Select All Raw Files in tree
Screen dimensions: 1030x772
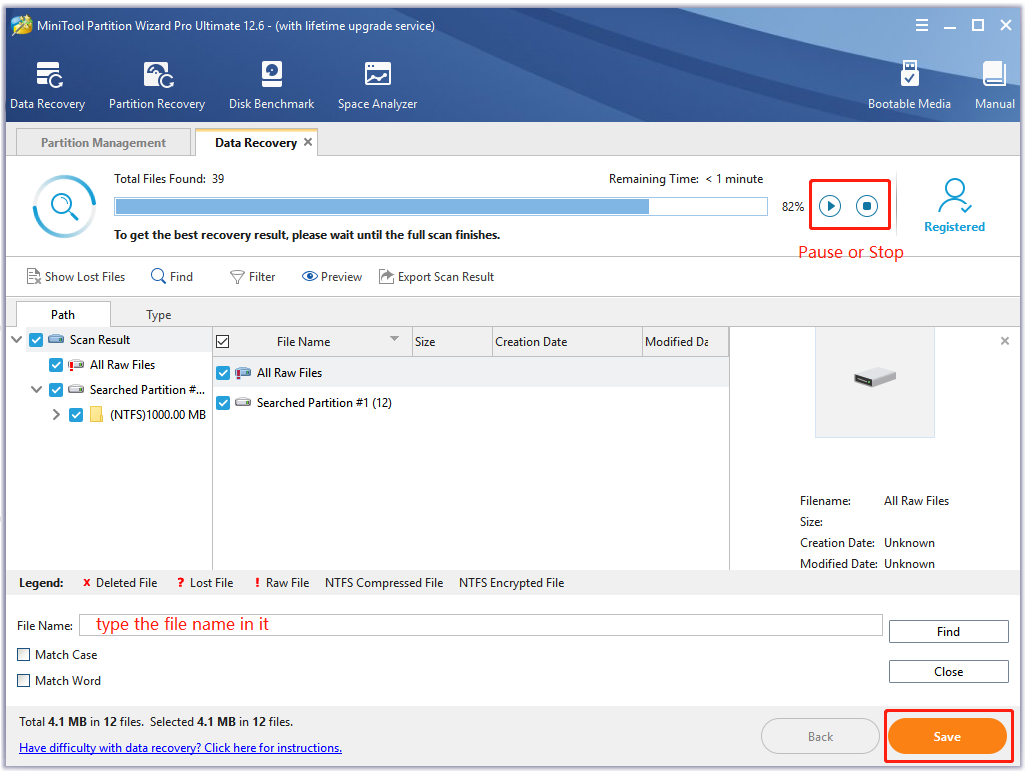pyautogui.click(x=122, y=365)
